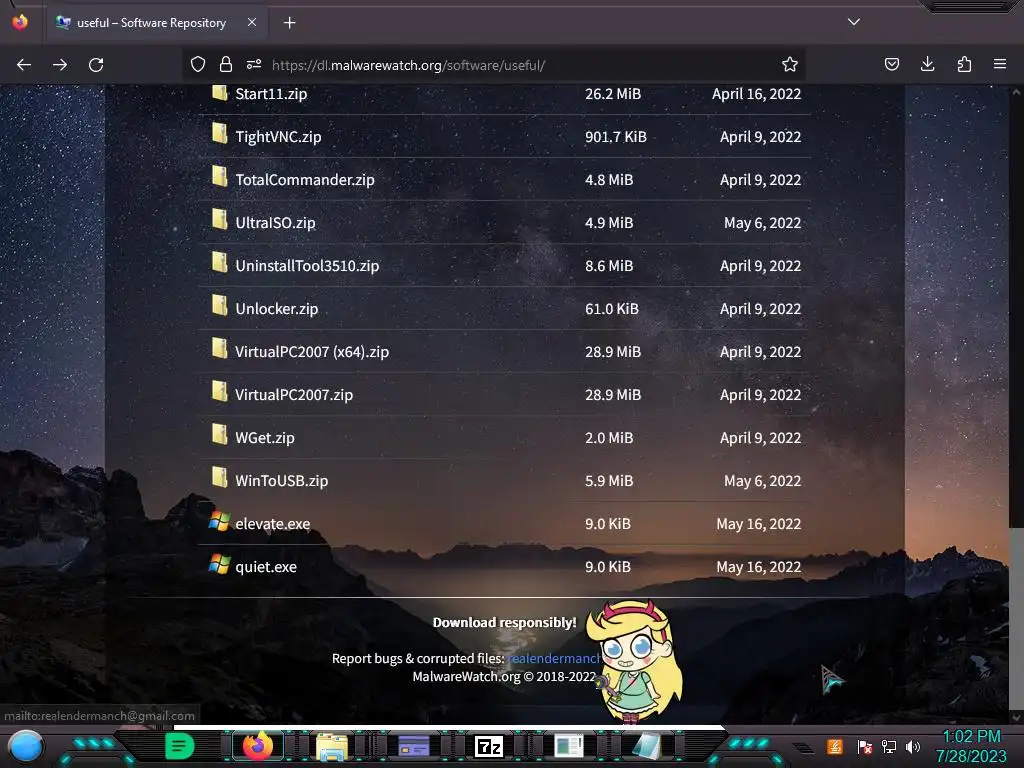Screen dimensions: 1024x768
Task: Click the realendermanch email link
Action: pos(552,658)
